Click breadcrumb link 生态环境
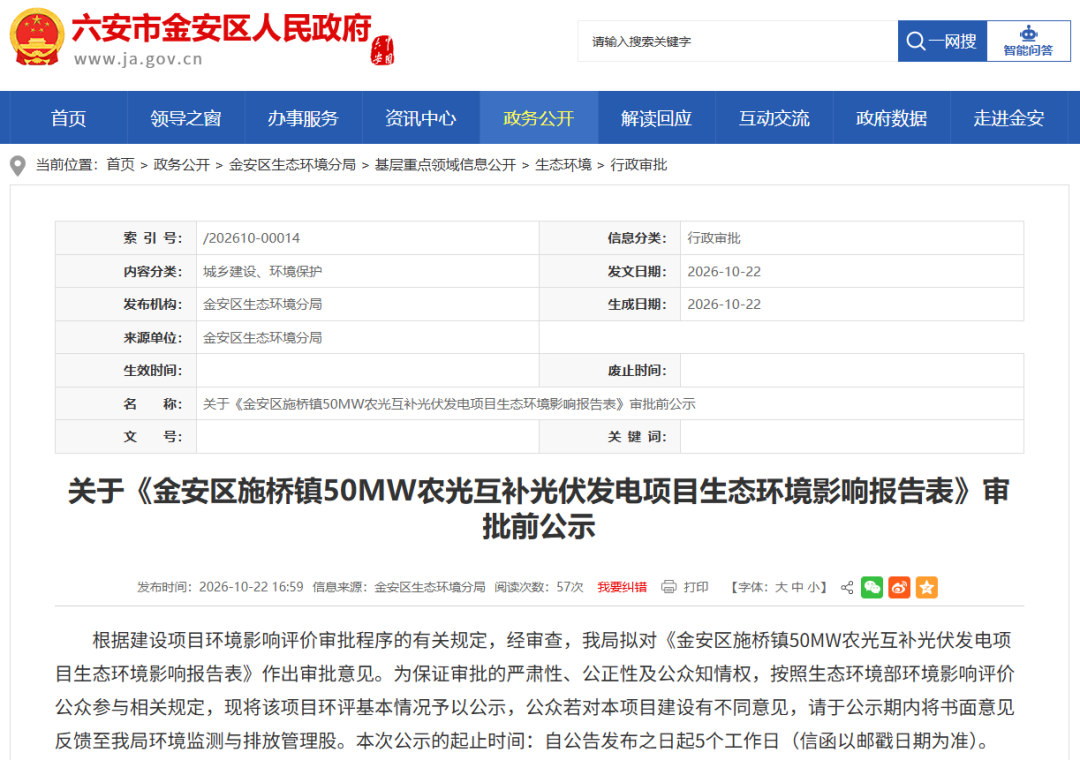This screenshot has height=760, width=1080. (563, 165)
